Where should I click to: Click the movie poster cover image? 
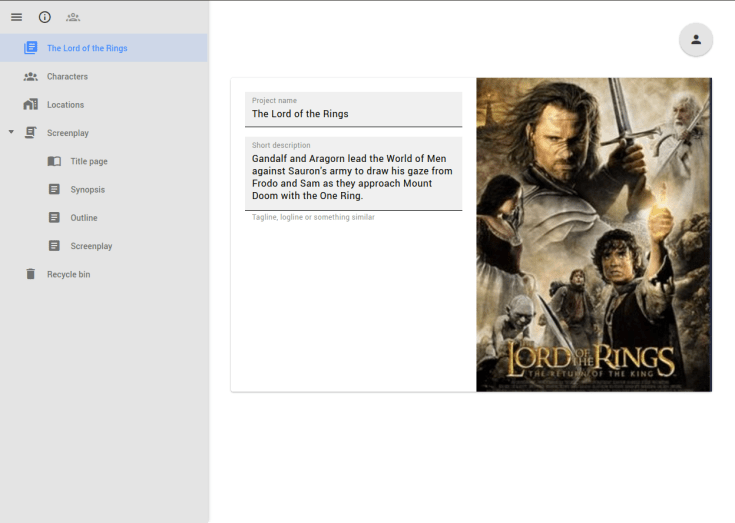point(593,235)
